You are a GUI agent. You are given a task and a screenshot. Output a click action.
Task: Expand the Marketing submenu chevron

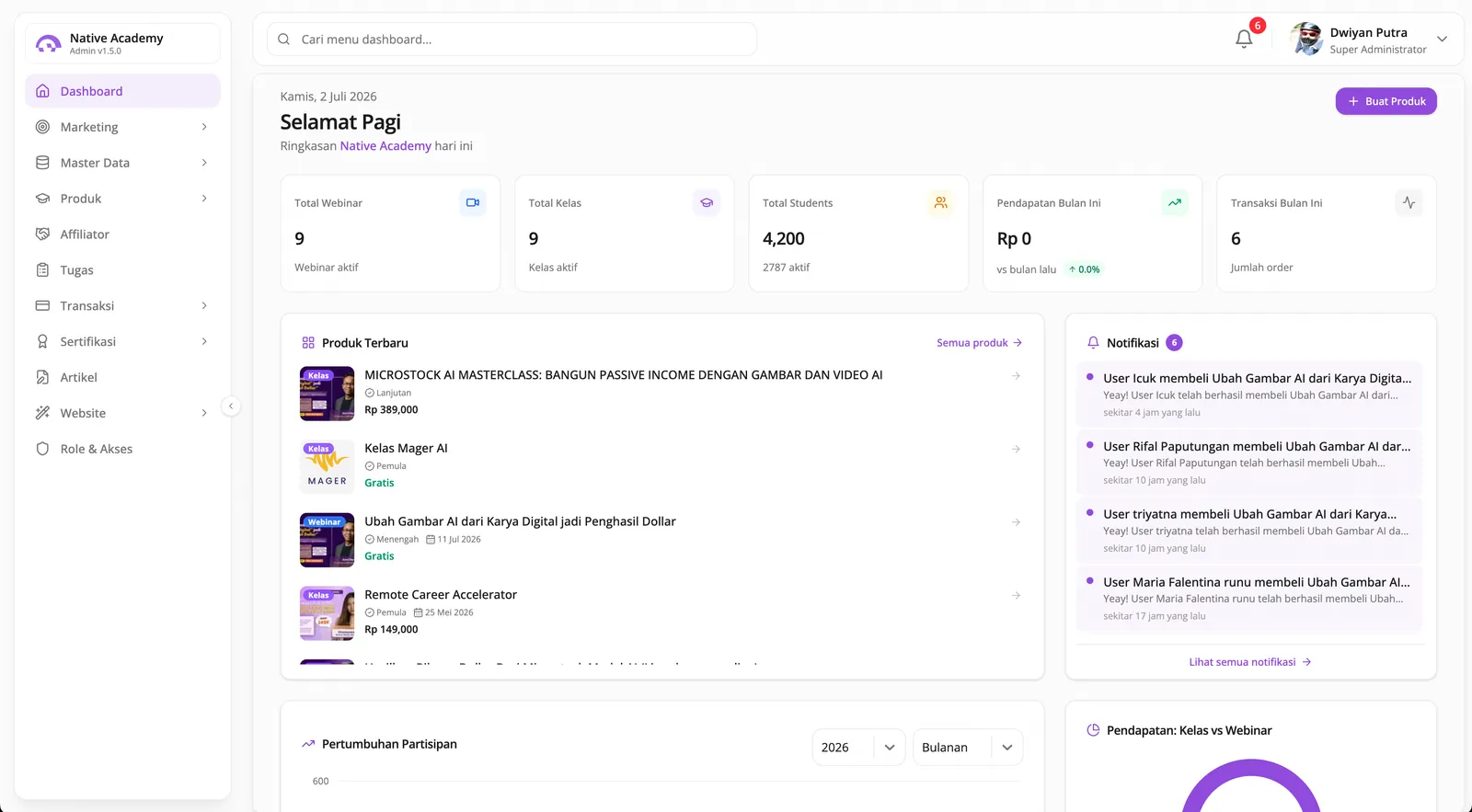click(204, 127)
